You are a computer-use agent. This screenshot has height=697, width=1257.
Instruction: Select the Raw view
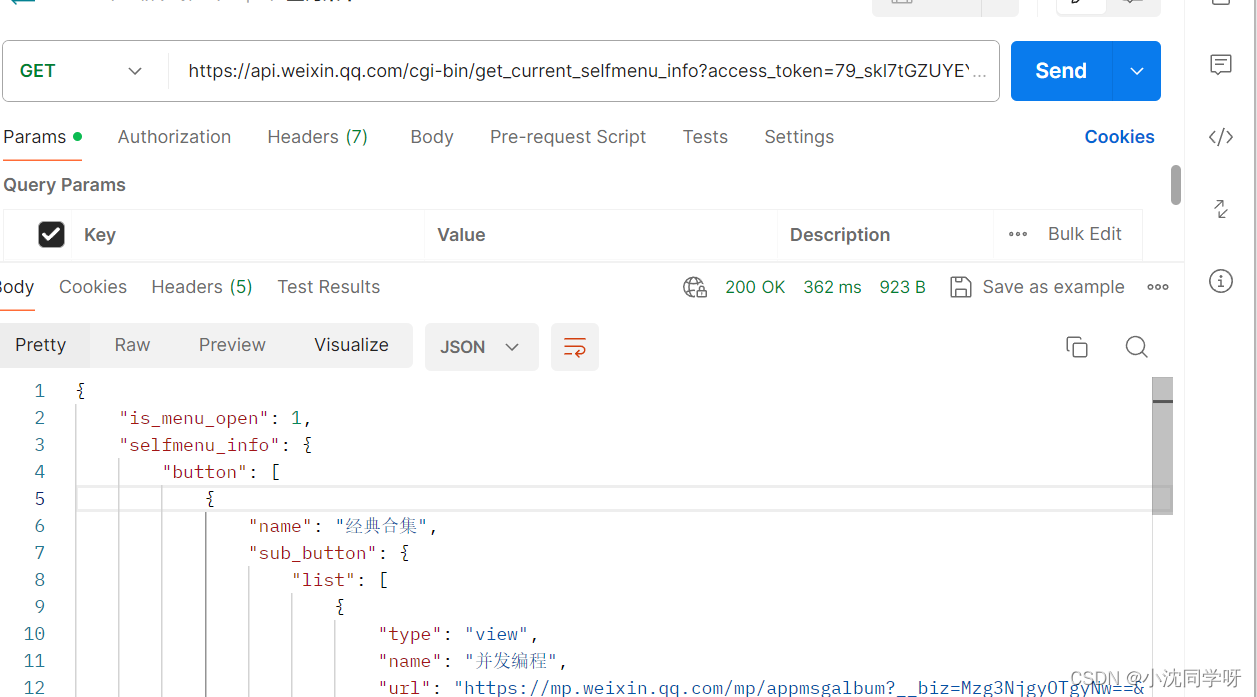(x=132, y=345)
